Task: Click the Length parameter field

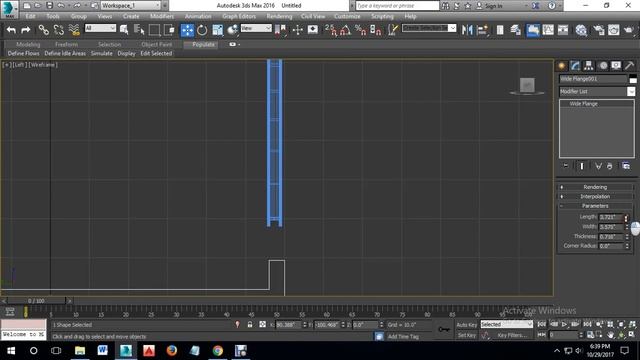Action: tap(611, 217)
